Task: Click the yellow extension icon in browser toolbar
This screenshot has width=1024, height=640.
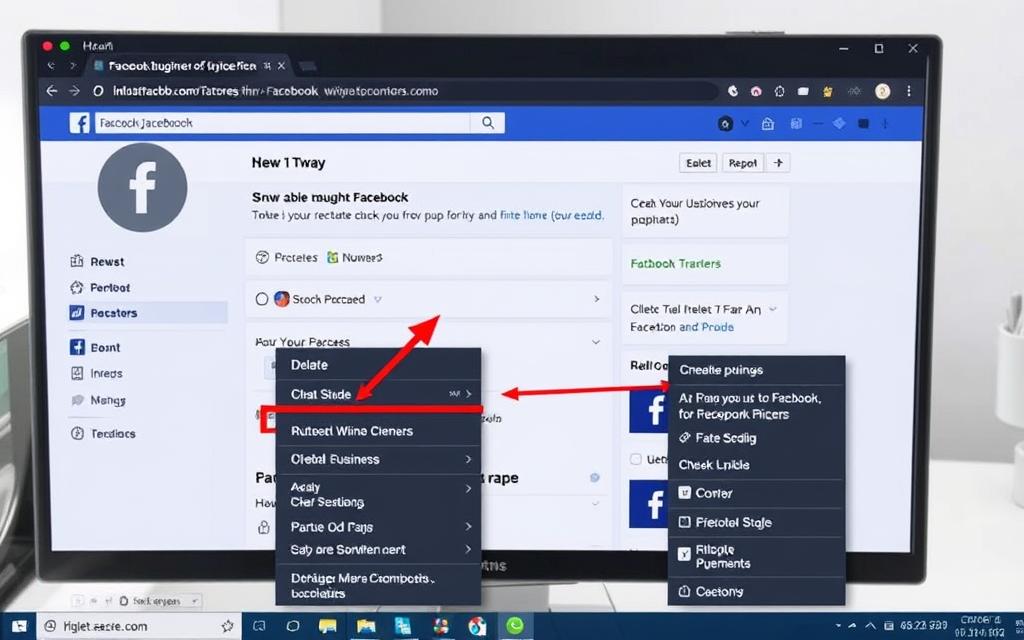Action: coord(827,91)
